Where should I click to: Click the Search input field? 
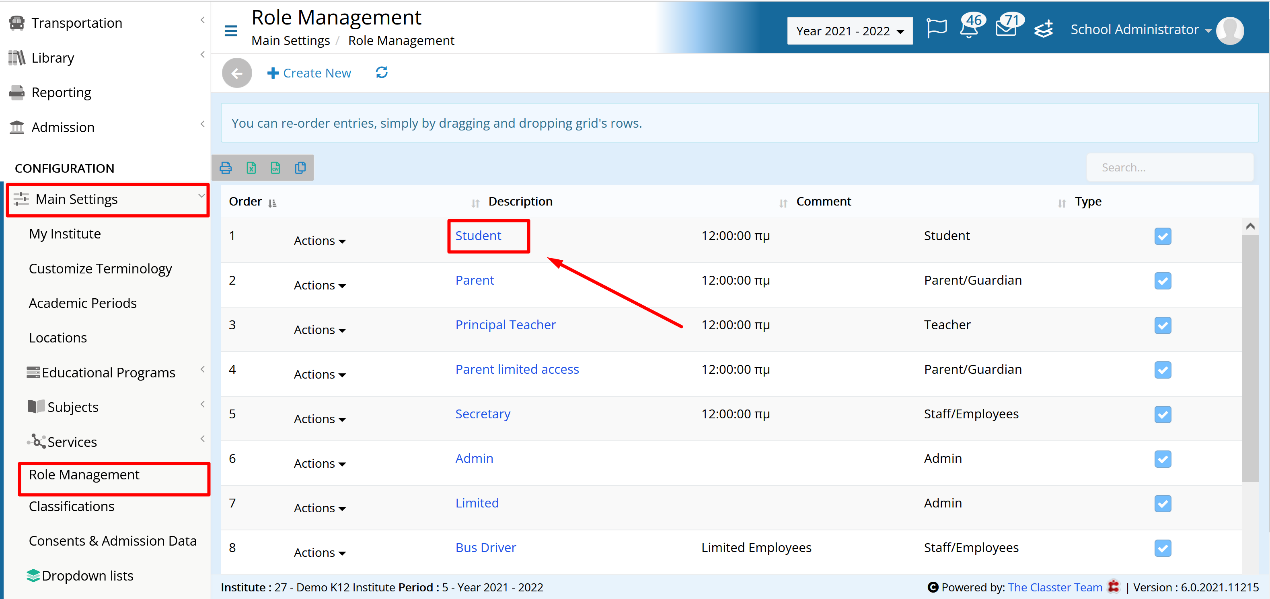(1170, 167)
